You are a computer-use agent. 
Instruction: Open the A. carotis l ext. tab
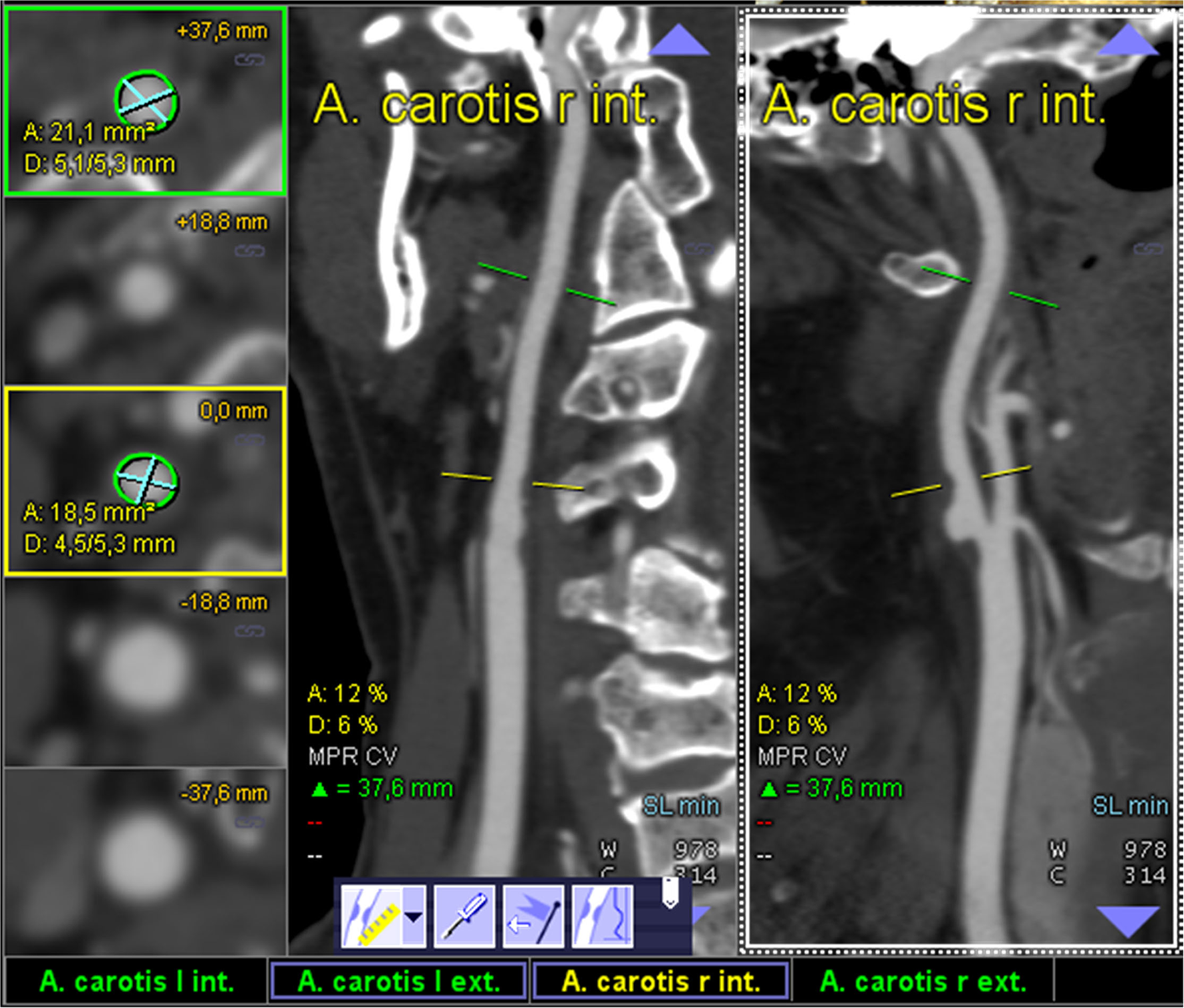399,981
